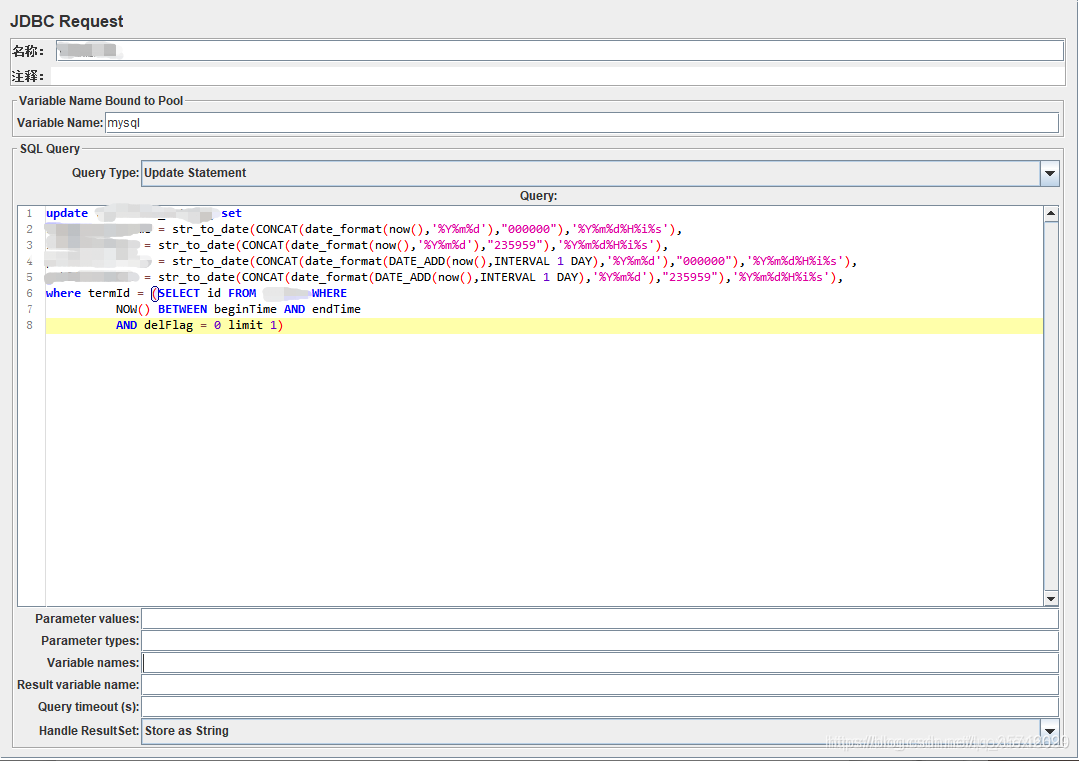Viewport: 1079px width, 761px height.
Task: Focus the Variable Name field containing mysql
Action: pos(581,122)
